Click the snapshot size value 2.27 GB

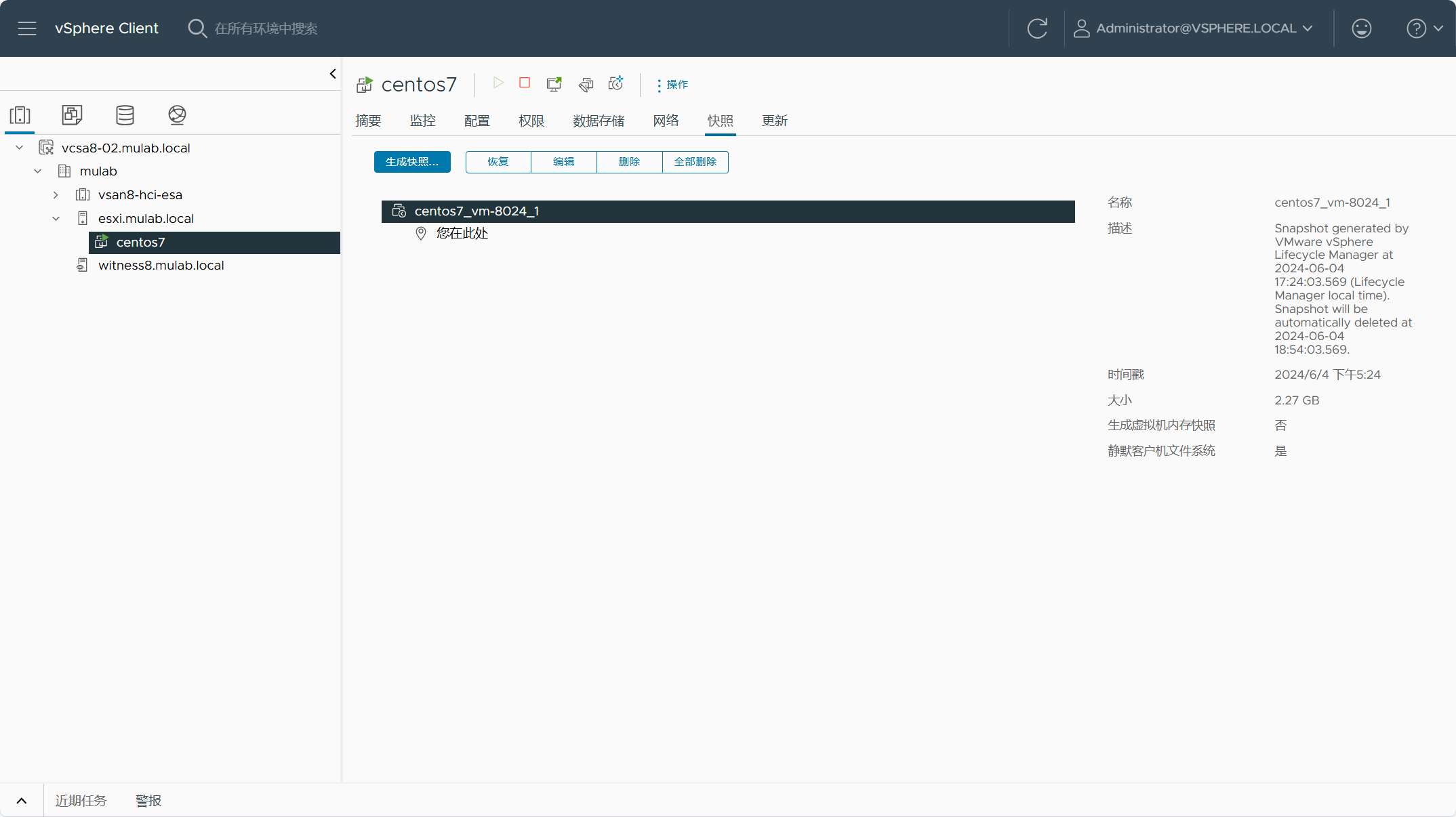point(1297,400)
